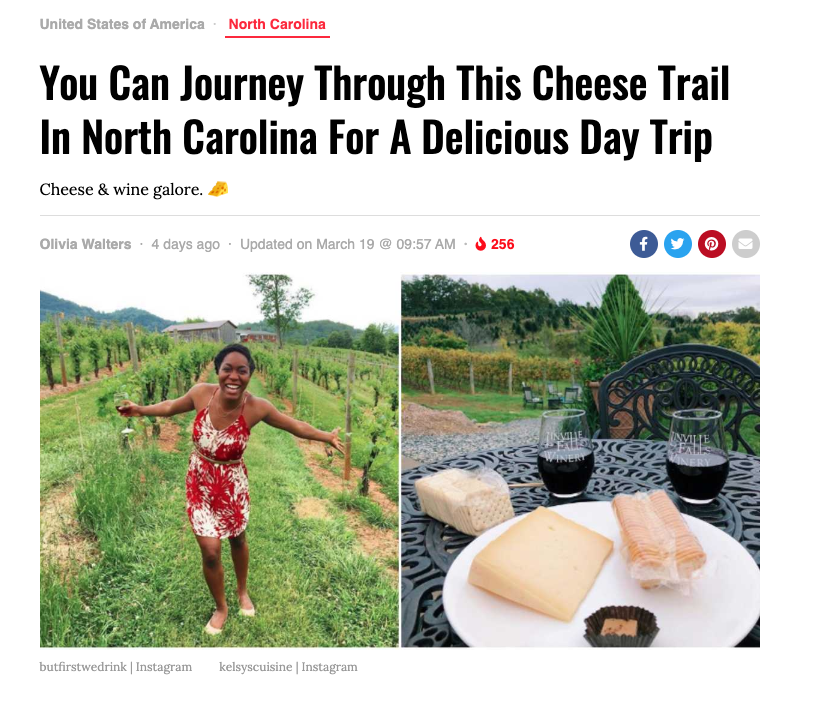Share article on Facebook
The image size is (816, 706).
coord(643,244)
